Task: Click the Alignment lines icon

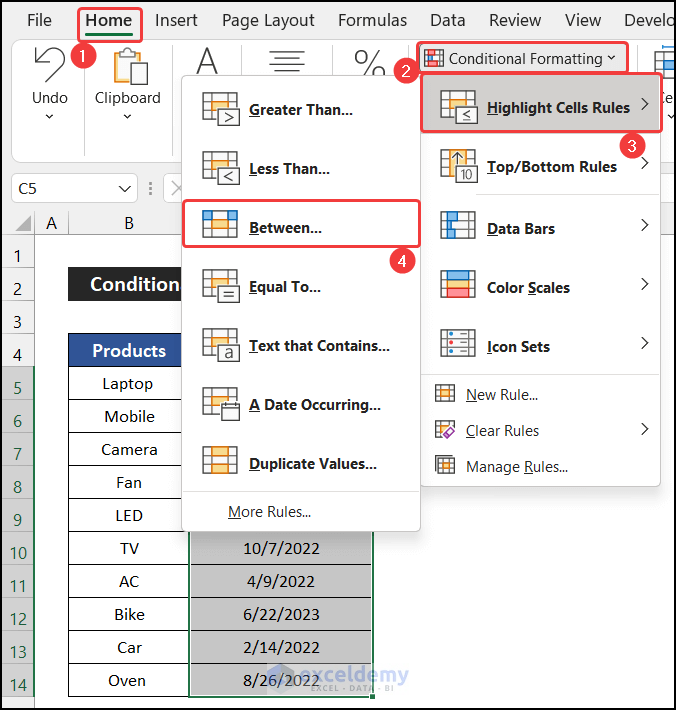Action: pos(287,61)
